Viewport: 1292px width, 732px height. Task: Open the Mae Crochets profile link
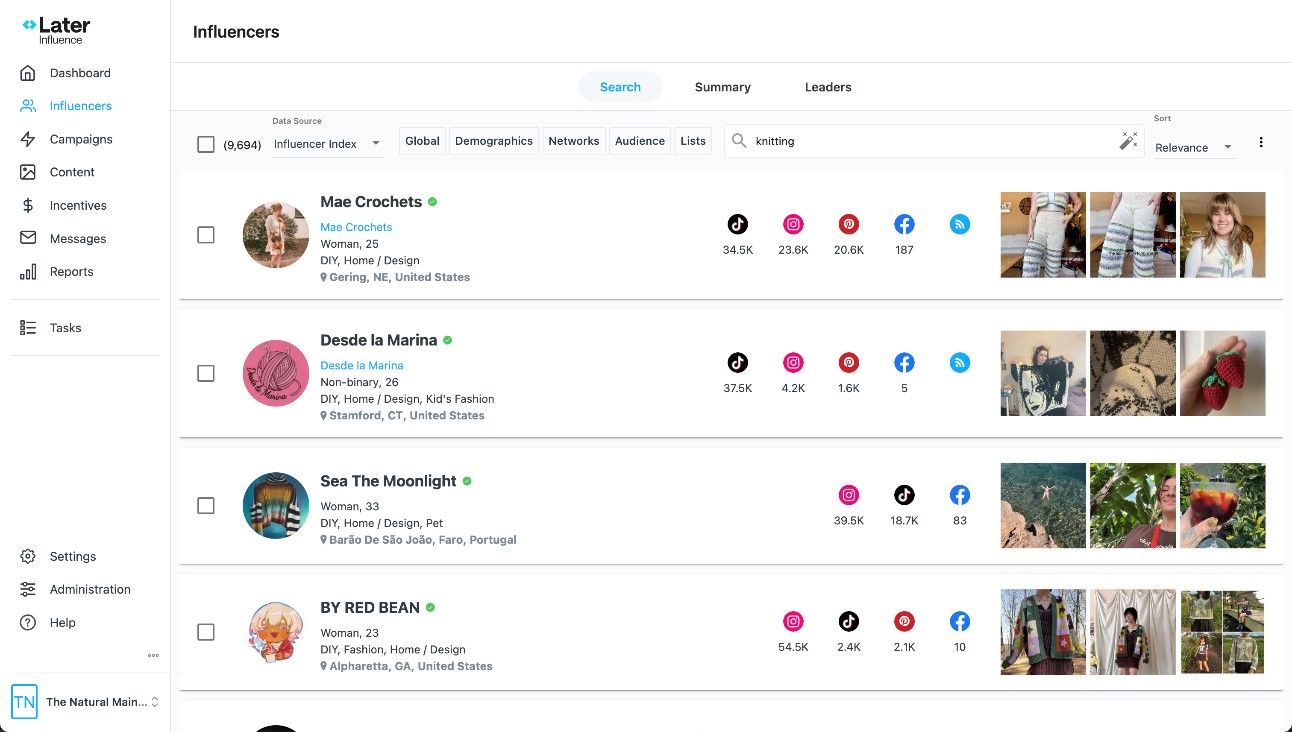pos(356,227)
